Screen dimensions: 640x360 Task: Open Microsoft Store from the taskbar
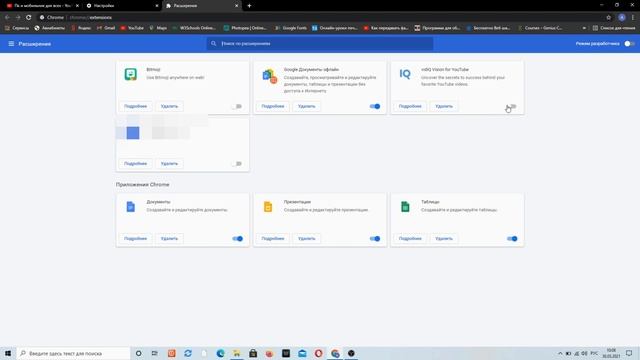click(253, 353)
